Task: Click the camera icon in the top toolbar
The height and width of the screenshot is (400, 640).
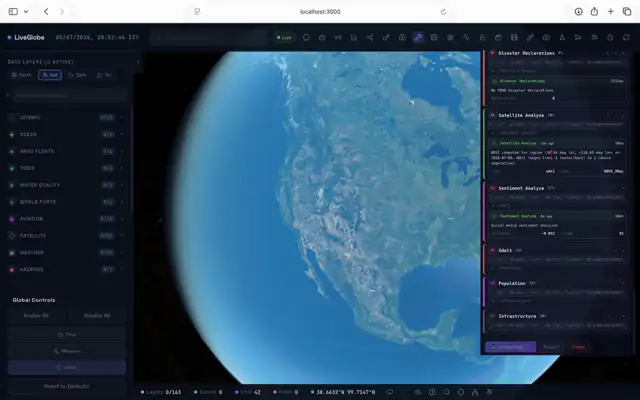Action: tap(546, 38)
